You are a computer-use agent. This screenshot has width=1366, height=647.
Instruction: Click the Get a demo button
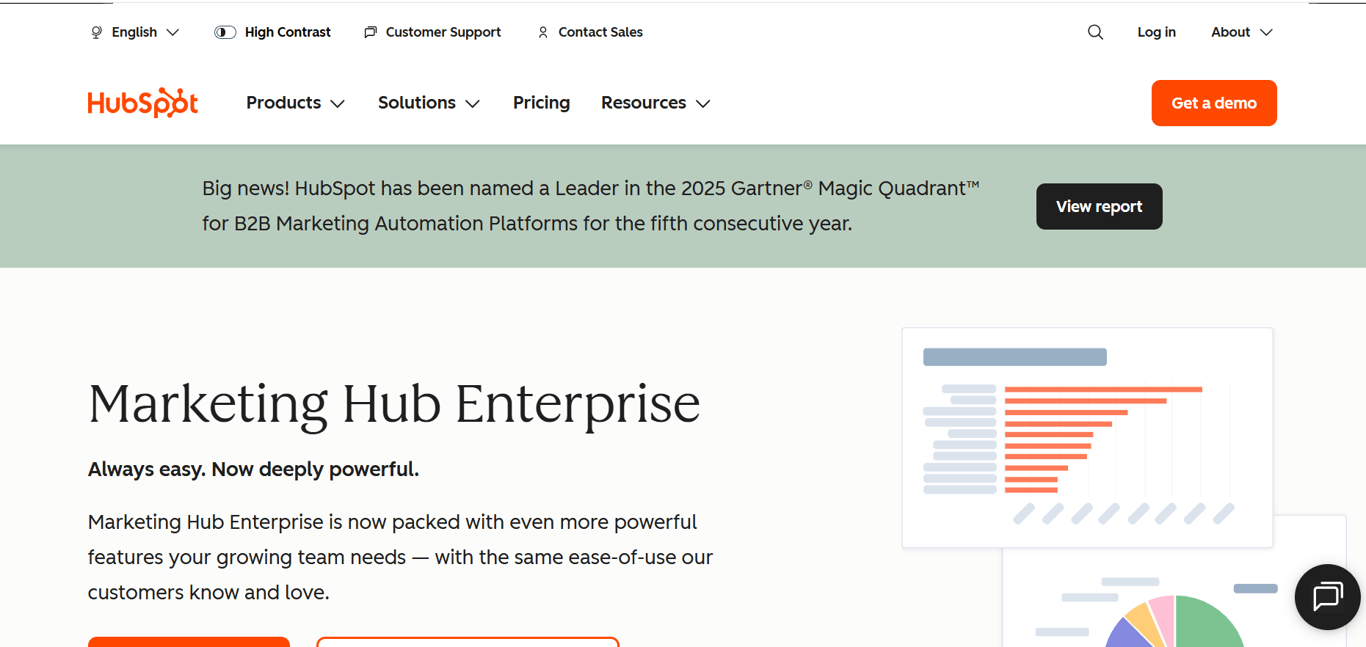click(x=1214, y=103)
